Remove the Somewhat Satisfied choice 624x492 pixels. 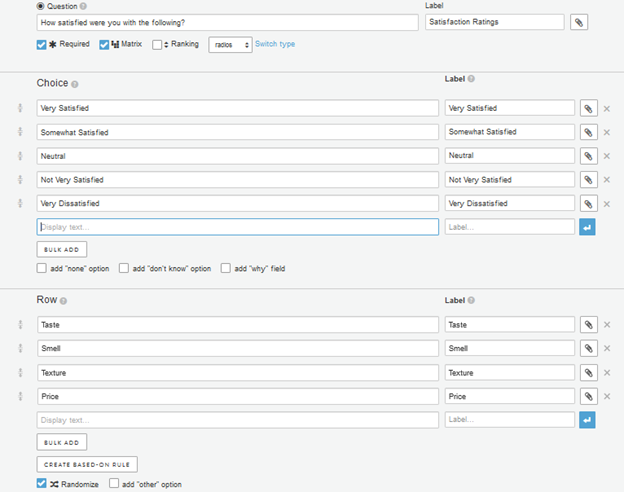[606, 132]
